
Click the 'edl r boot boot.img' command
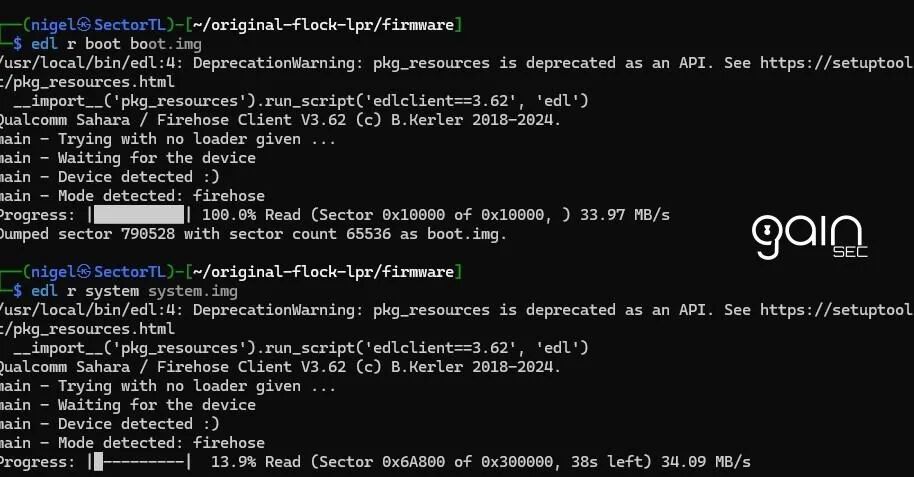pos(117,44)
